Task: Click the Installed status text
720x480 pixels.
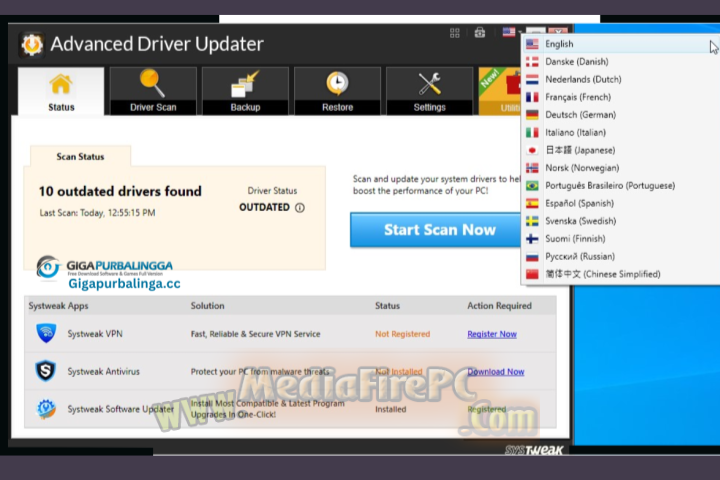Action: tap(390, 409)
